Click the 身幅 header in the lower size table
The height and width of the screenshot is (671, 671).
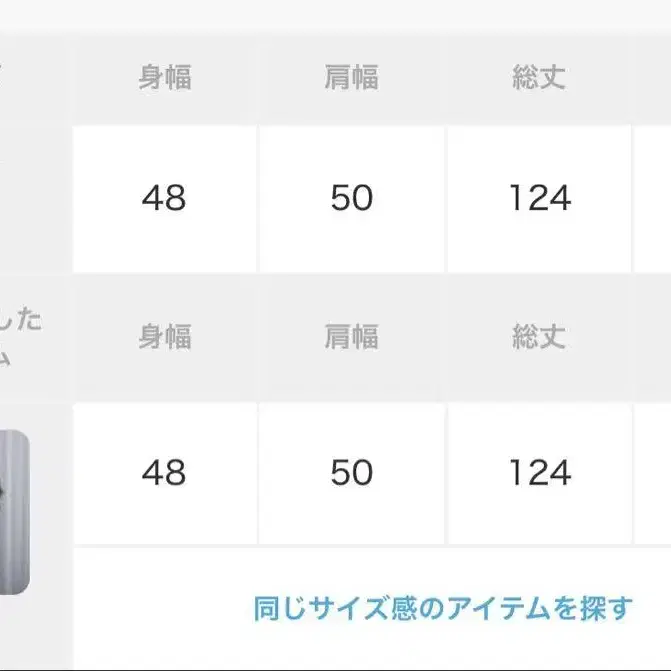pyautogui.click(x=164, y=338)
